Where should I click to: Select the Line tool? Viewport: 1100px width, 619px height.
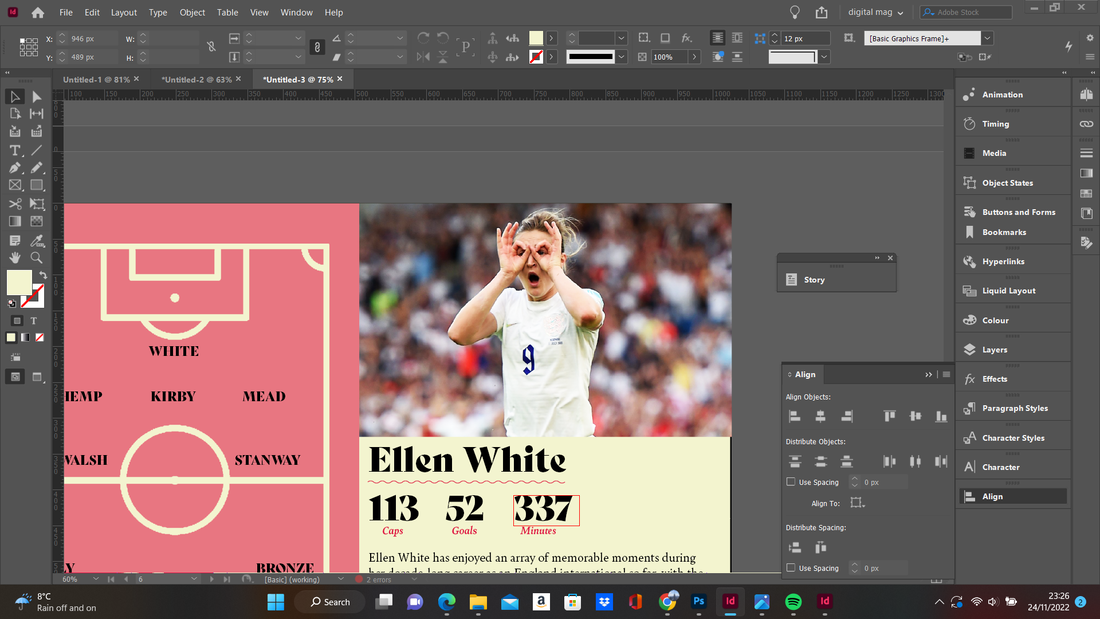pyautogui.click(x=36, y=150)
